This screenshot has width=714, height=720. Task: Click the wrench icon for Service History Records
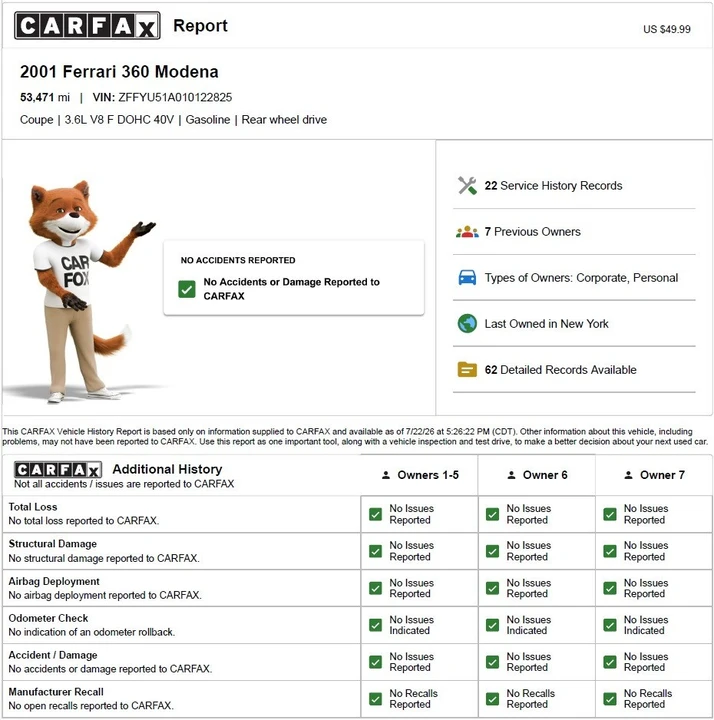[x=467, y=186]
